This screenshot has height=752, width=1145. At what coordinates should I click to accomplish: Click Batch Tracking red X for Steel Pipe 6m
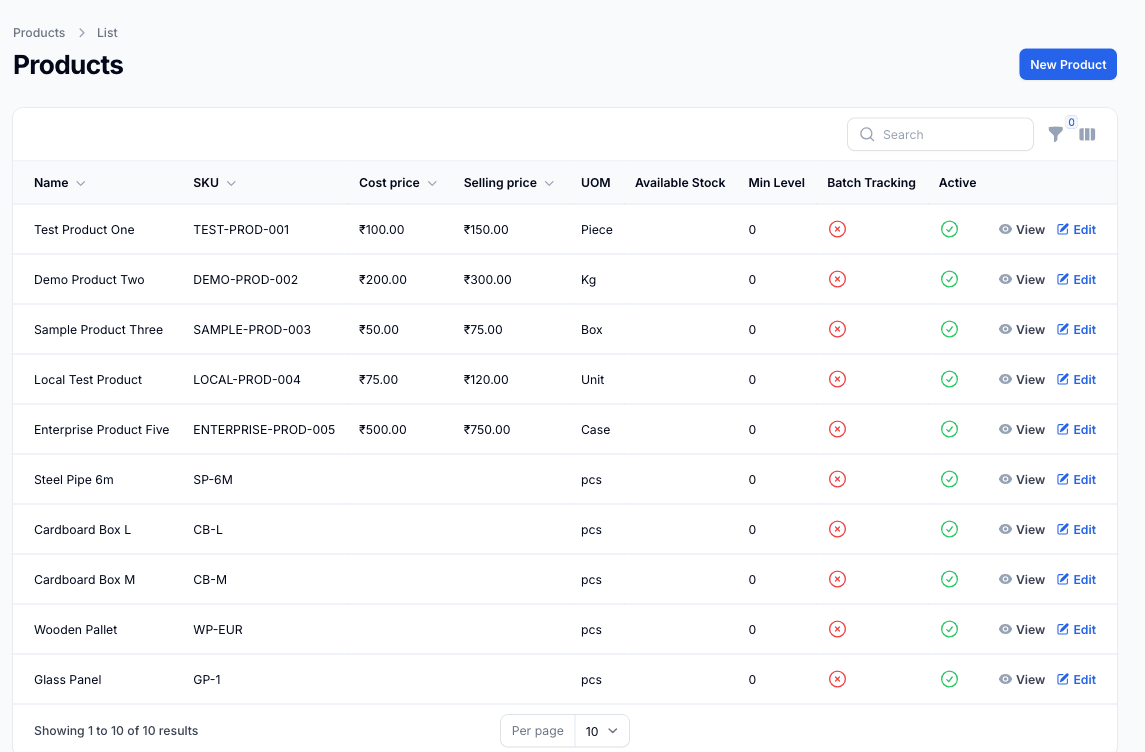coord(838,480)
